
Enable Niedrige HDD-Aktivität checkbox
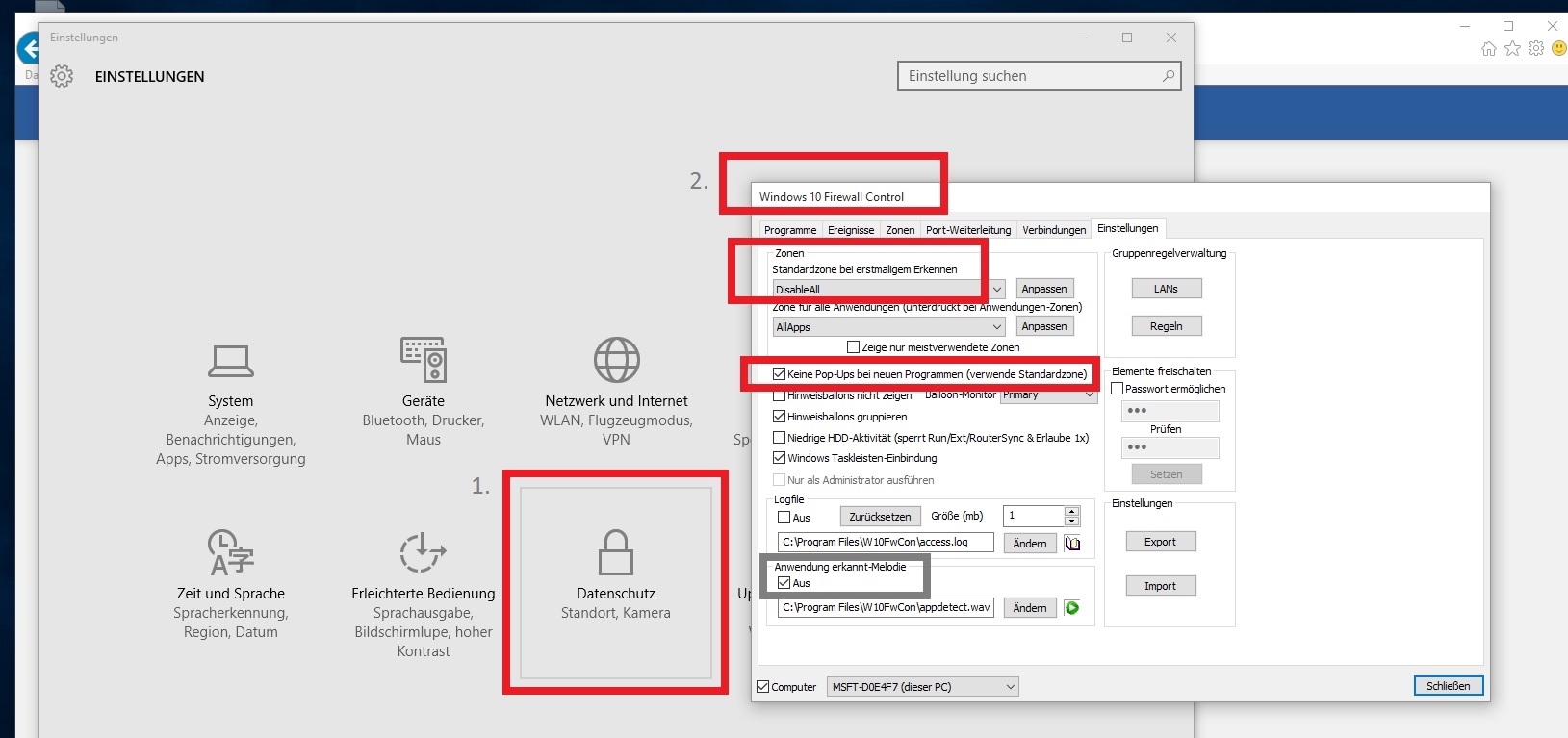780,438
